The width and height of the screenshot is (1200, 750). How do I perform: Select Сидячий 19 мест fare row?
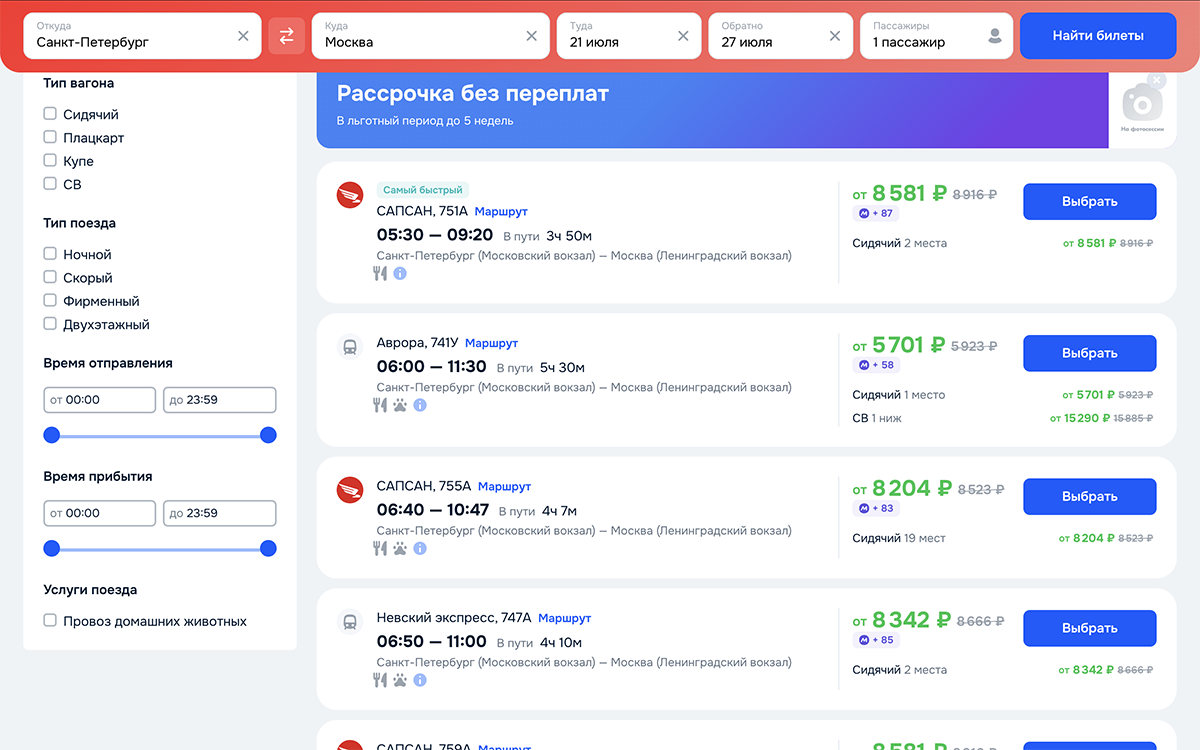(1002, 538)
